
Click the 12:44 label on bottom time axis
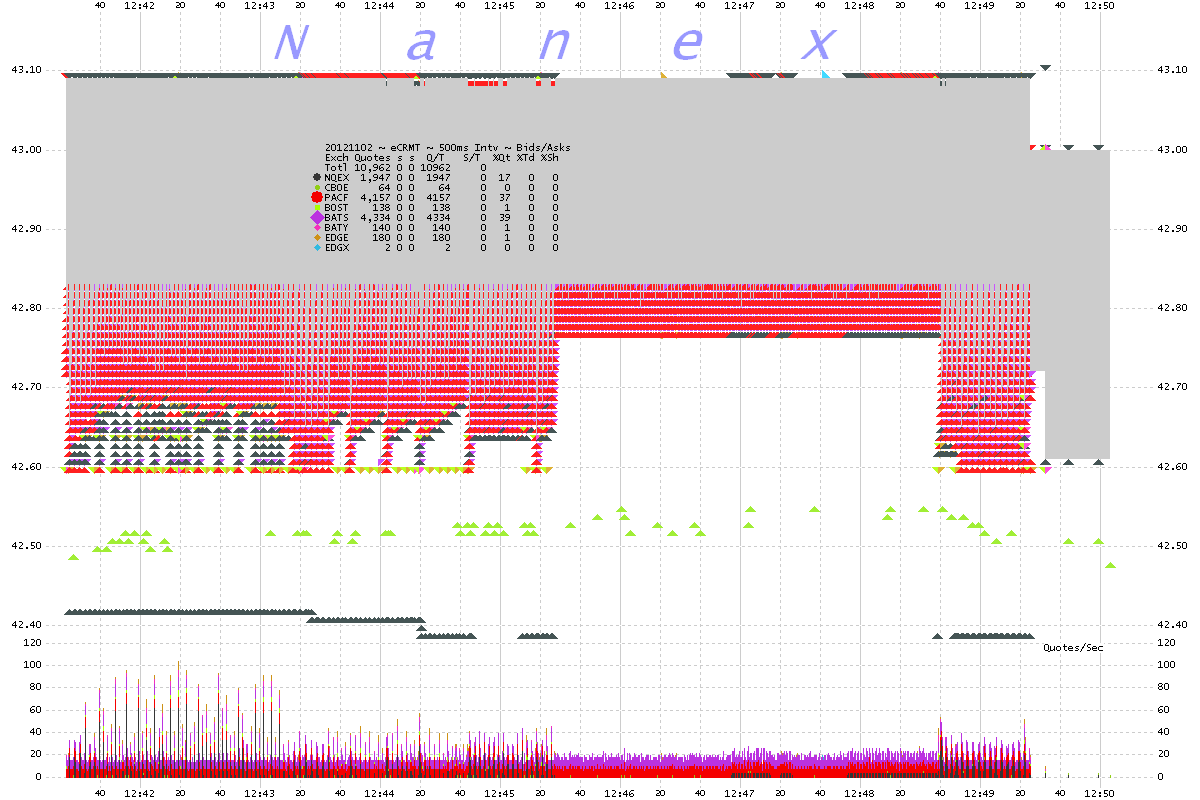(x=380, y=792)
